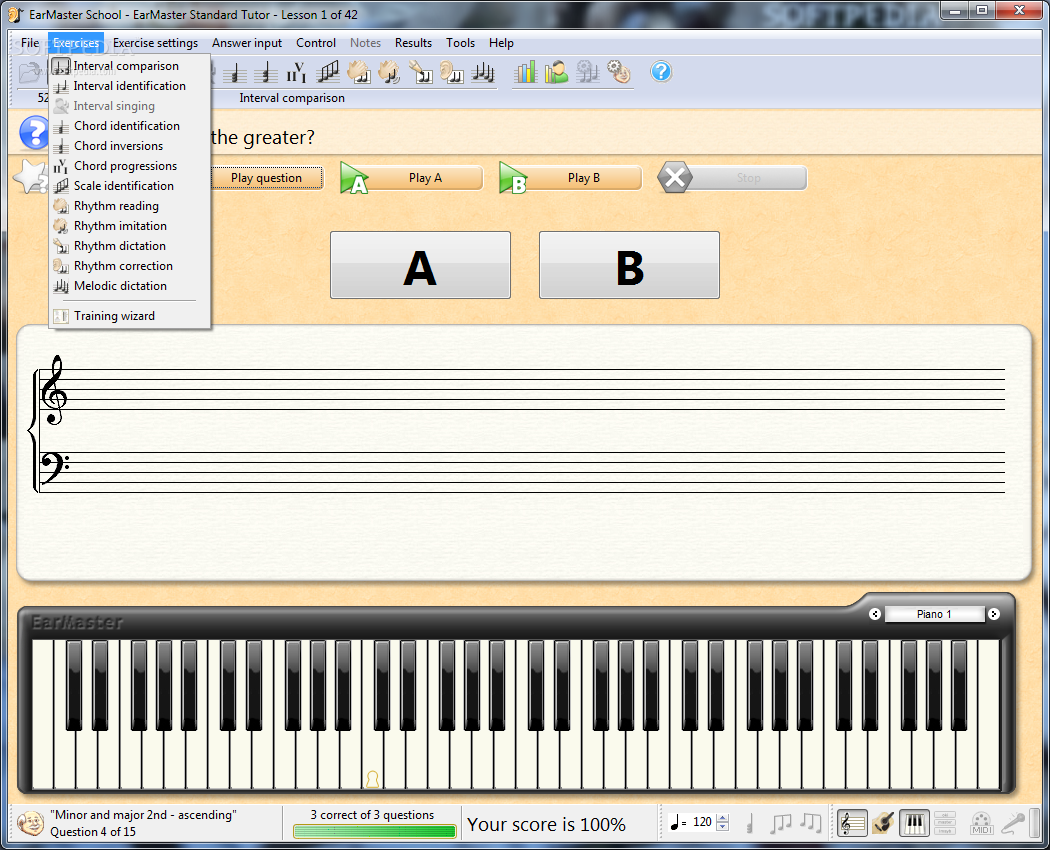The height and width of the screenshot is (850, 1050).
Task: Select Interval identification menu entry
Action: pyautogui.click(x=130, y=86)
